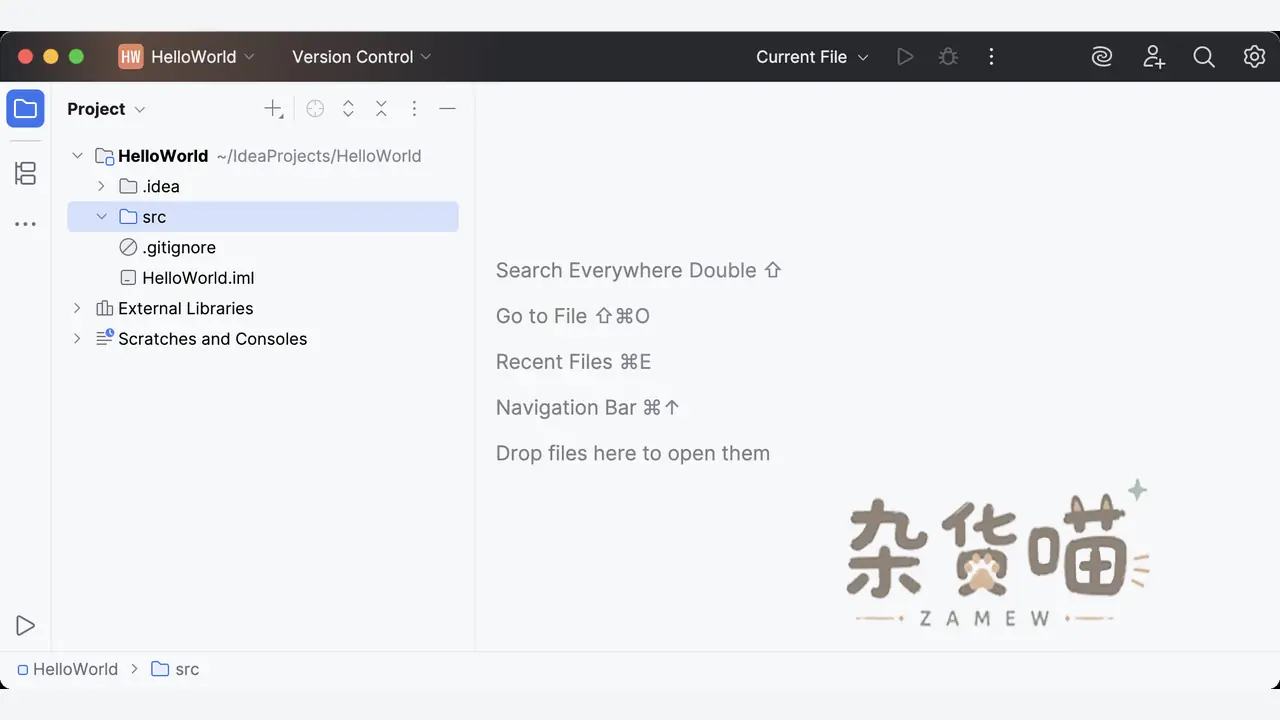Collapse the HelloWorld root node arrow
This screenshot has height=720, width=1280.
click(77, 156)
